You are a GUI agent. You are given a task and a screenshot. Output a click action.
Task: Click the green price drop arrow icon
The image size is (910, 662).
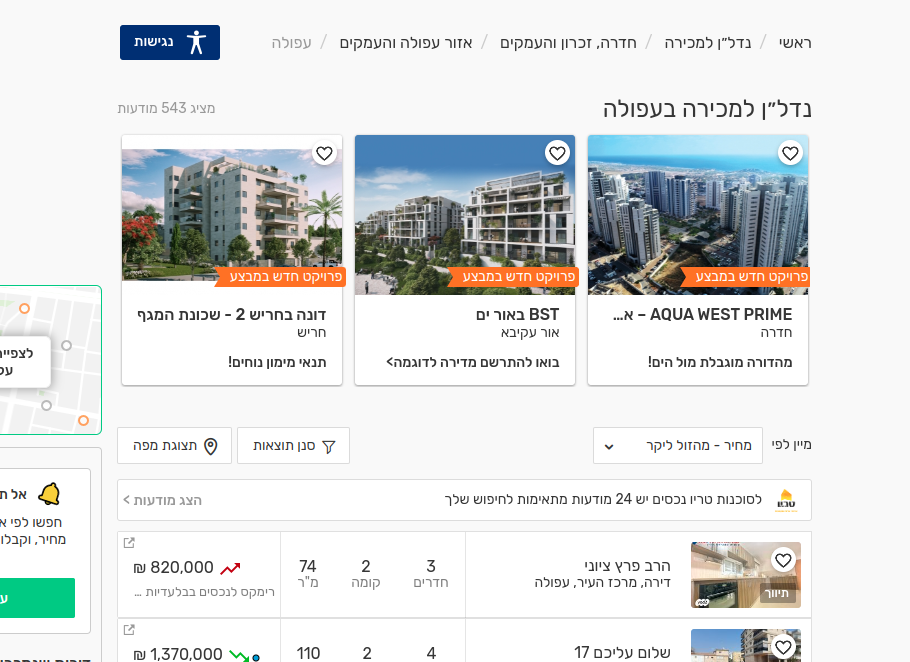click(239, 655)
